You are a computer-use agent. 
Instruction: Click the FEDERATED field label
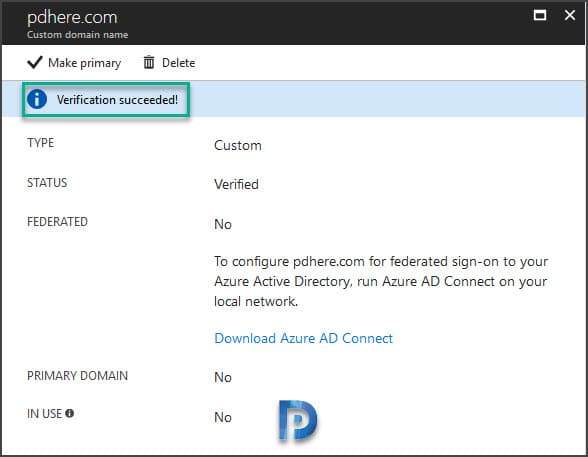[57, 222]
